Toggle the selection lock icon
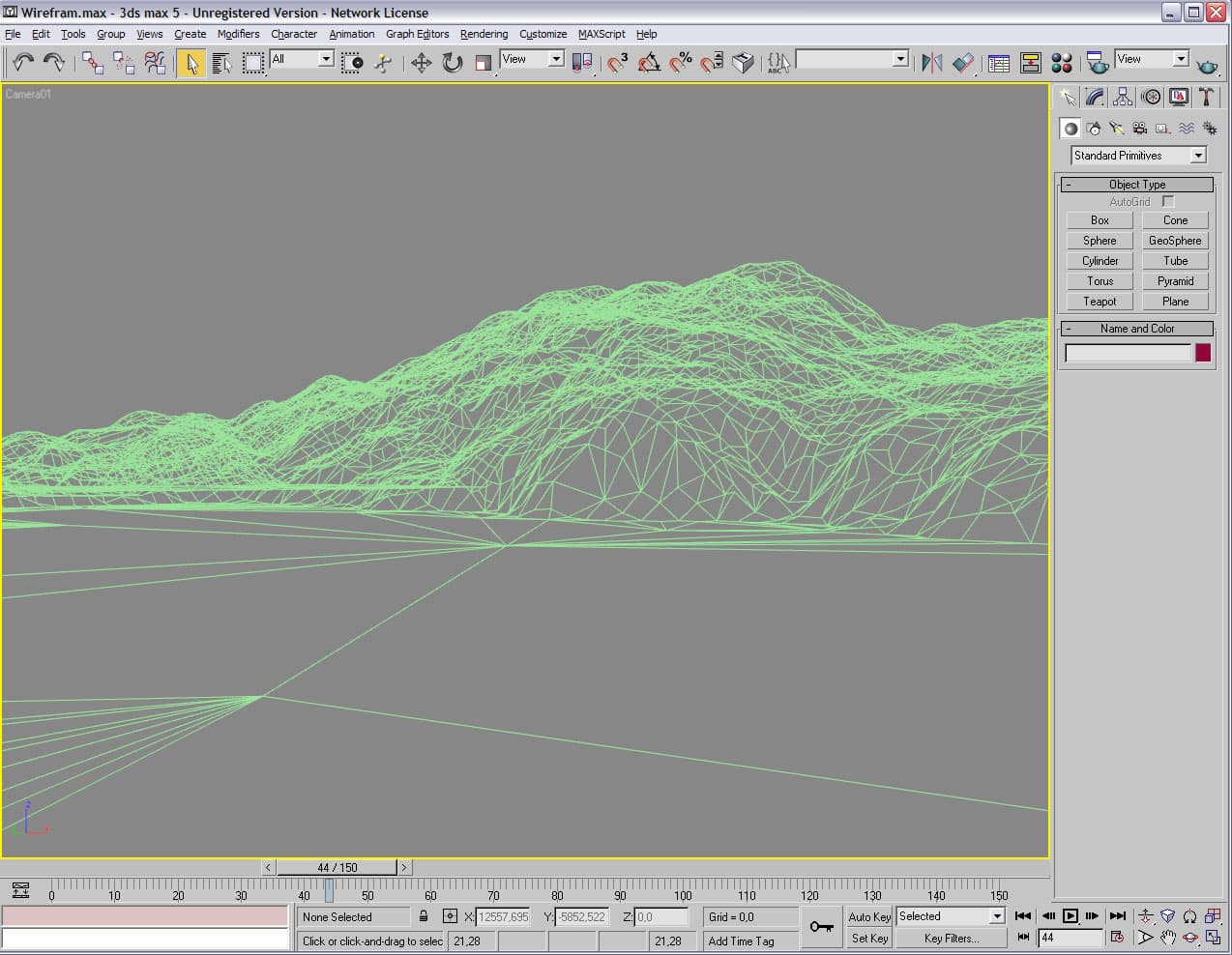Screen dimensions: 1232x955 coord(424,915)
